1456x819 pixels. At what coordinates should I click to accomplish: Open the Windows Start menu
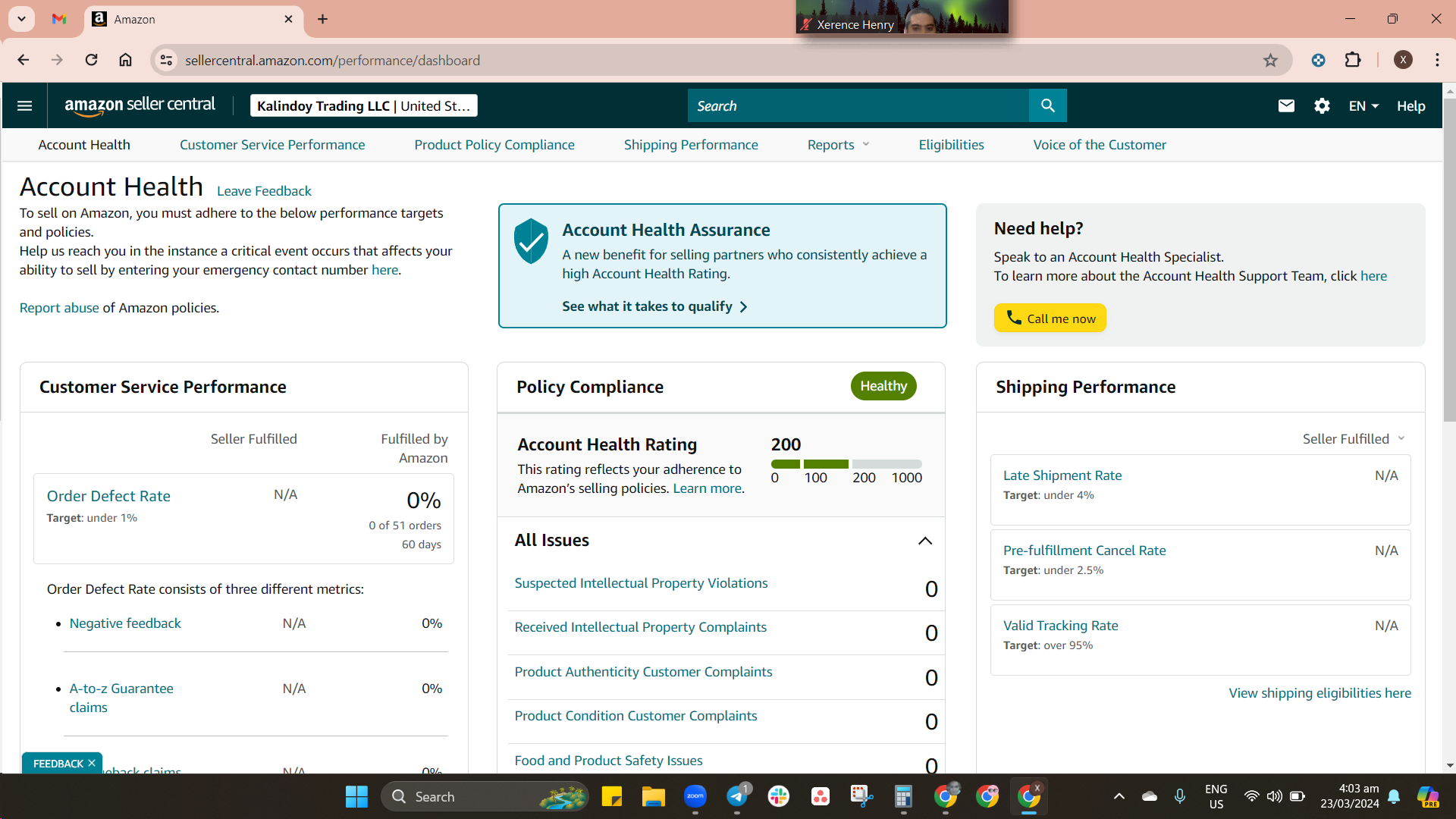coord(356,796)
